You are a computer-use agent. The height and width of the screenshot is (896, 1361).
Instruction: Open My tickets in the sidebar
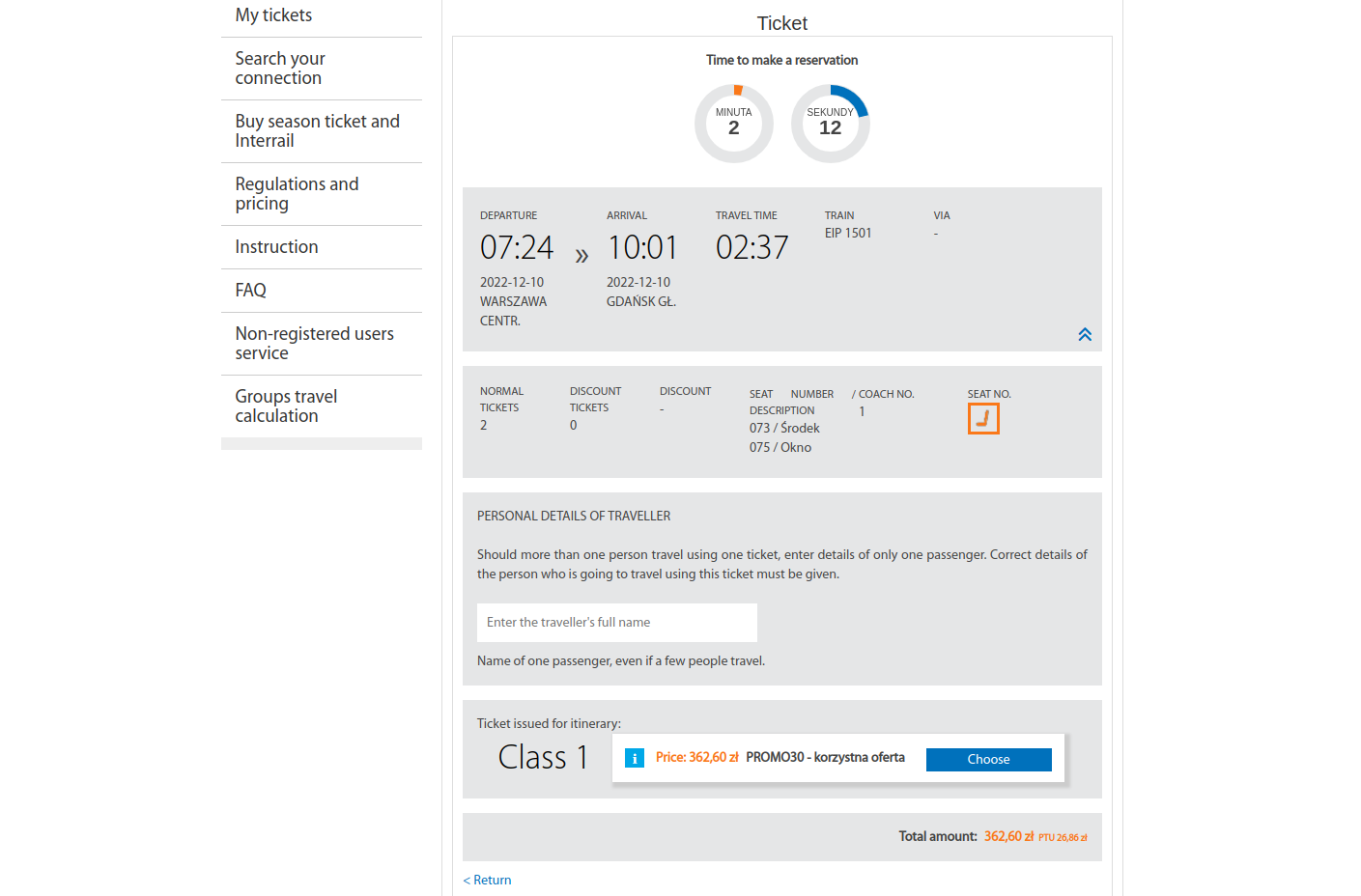click(273, 15)
